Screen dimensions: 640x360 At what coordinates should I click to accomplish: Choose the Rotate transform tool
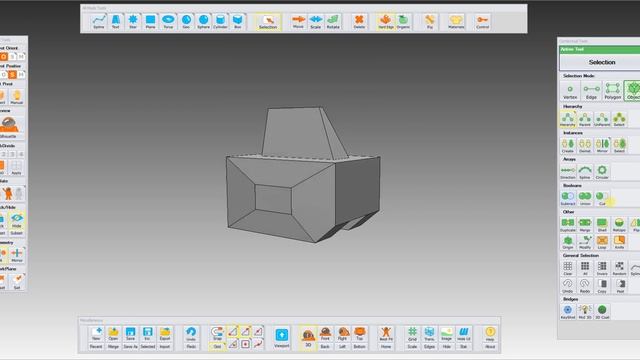333,22
